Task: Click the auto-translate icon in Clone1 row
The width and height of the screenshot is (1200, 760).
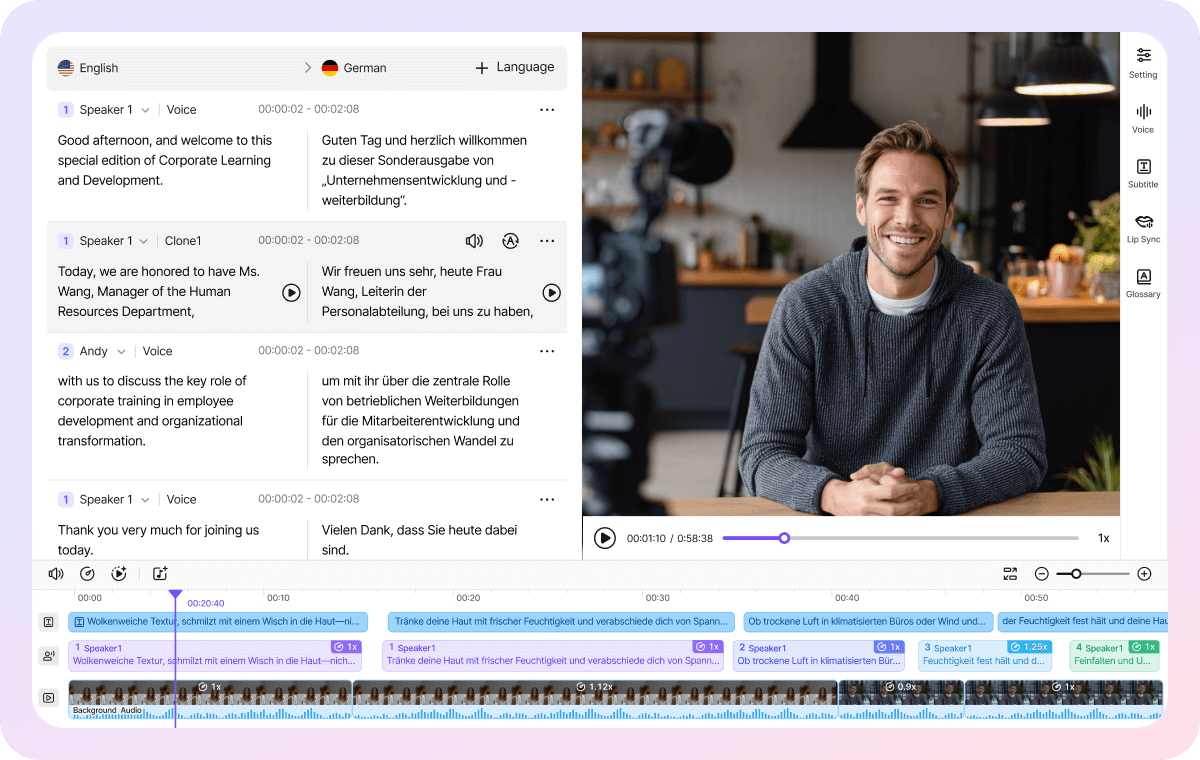Action: pyautogui.click(x=510, y=241)
